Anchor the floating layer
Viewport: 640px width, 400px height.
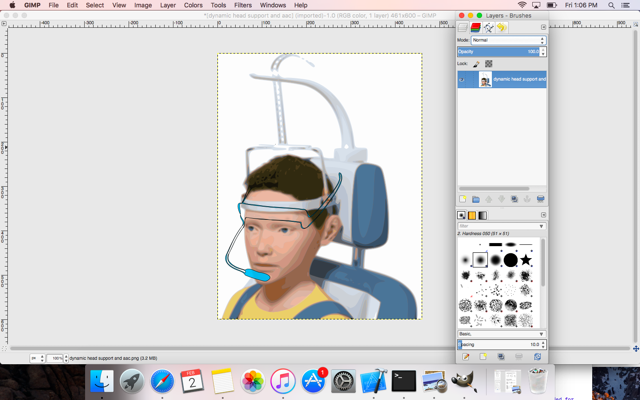coord(527,199)
